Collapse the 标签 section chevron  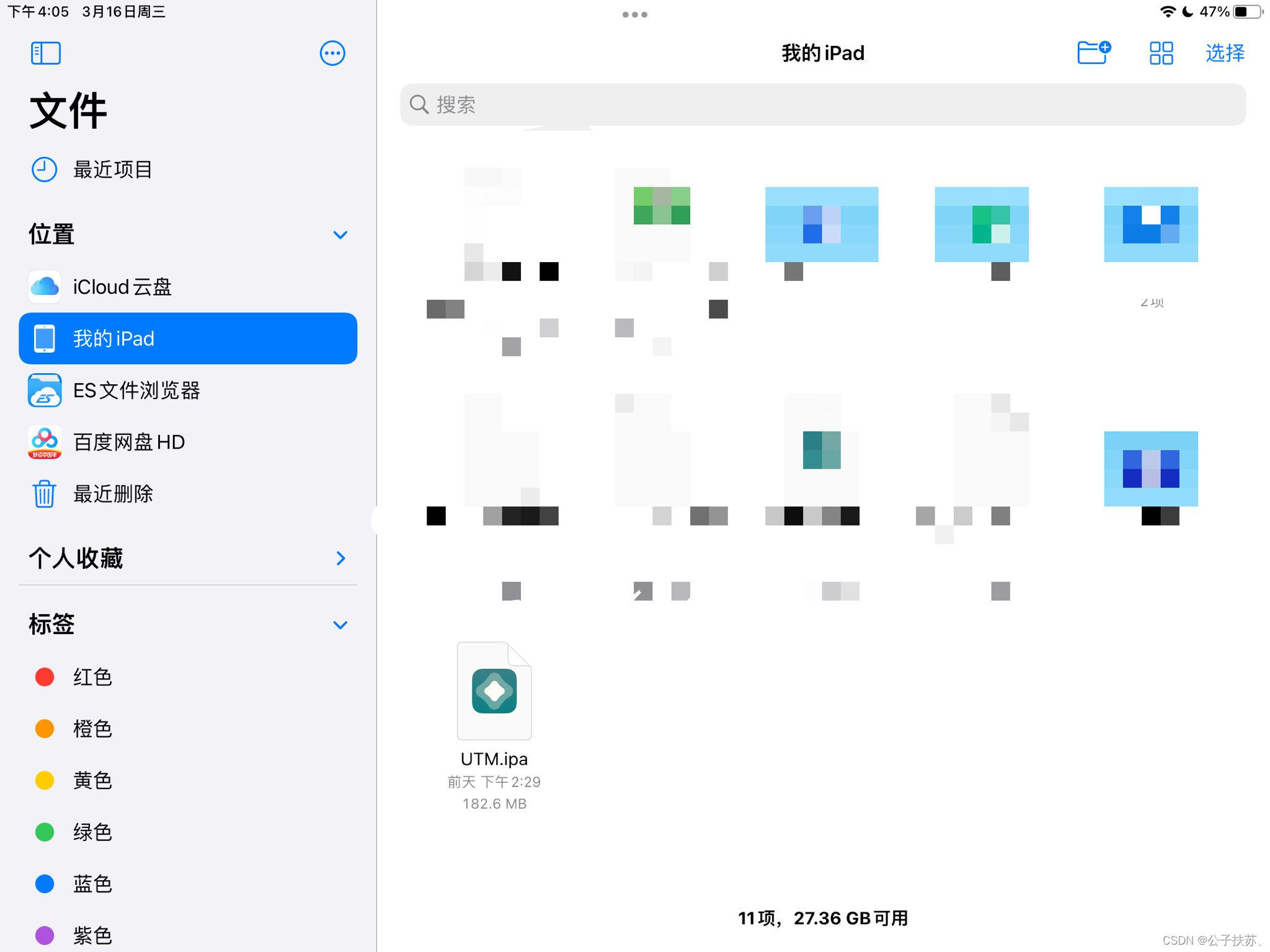tap(340, 625)
